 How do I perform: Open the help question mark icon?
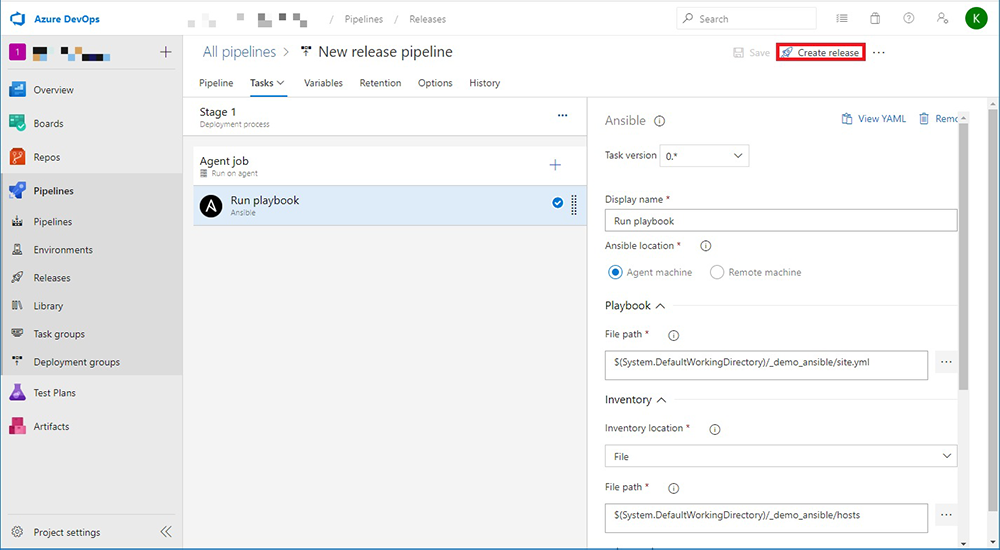point(909,19)
